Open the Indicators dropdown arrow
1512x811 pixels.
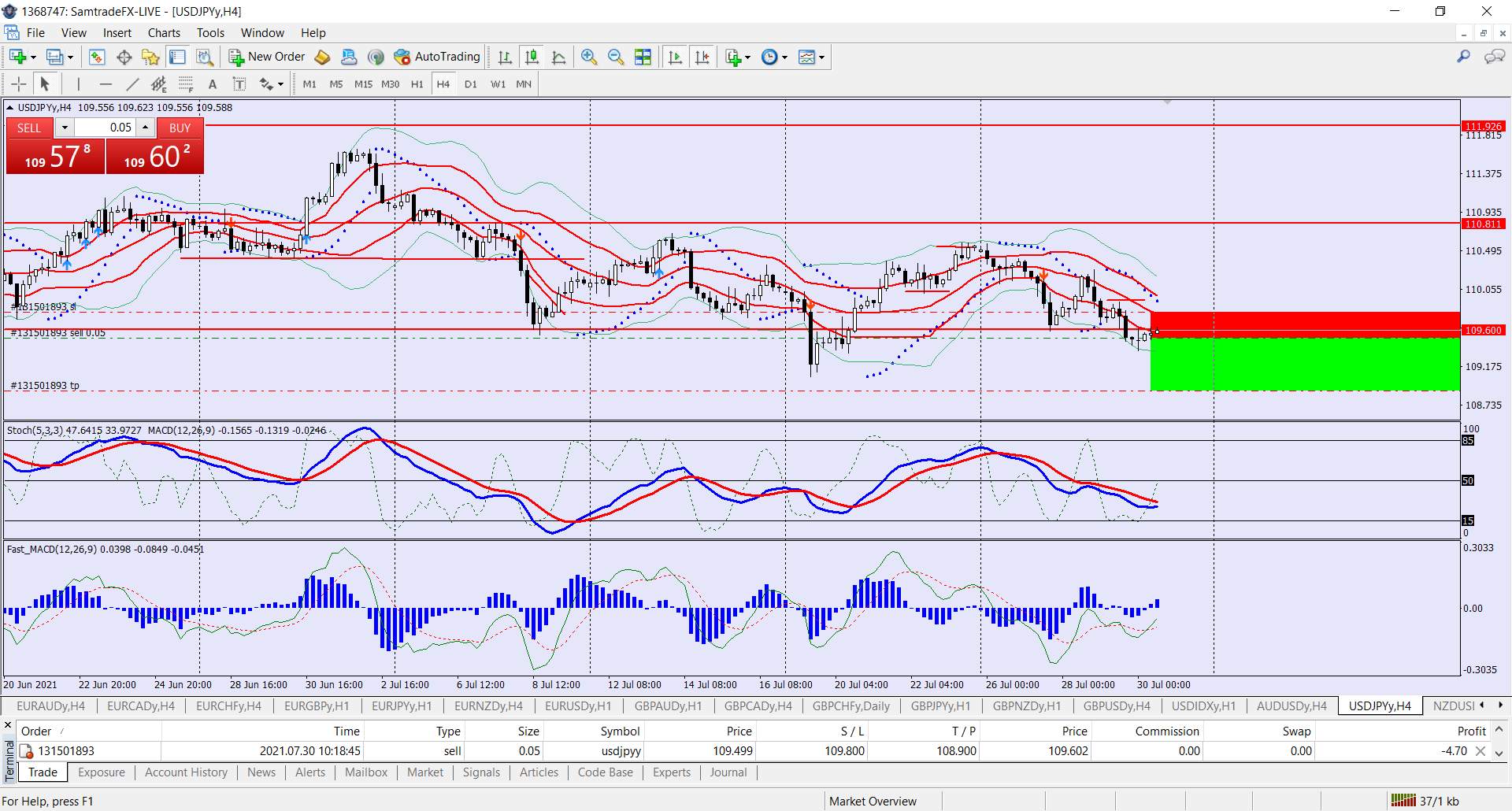click(747, 57)
